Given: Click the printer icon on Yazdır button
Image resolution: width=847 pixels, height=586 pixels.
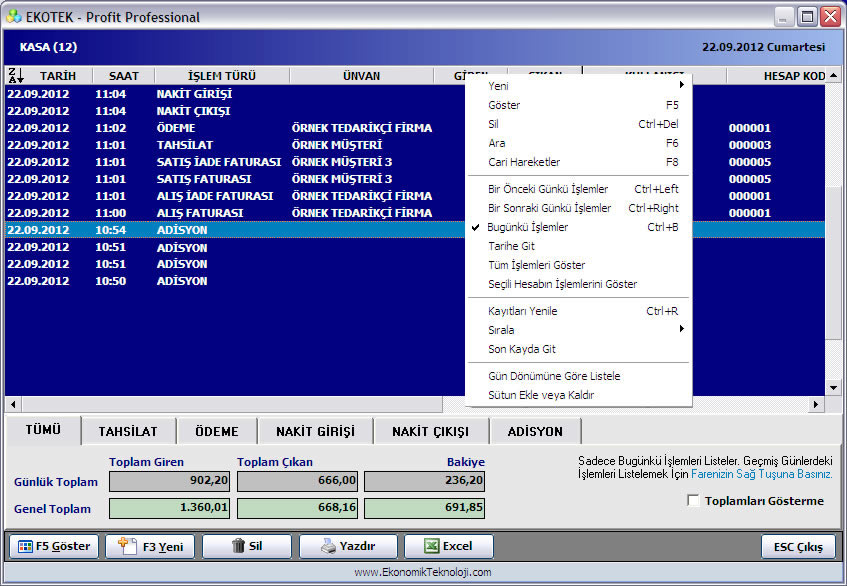Looking at the screenshot, I should coord(328,547).
